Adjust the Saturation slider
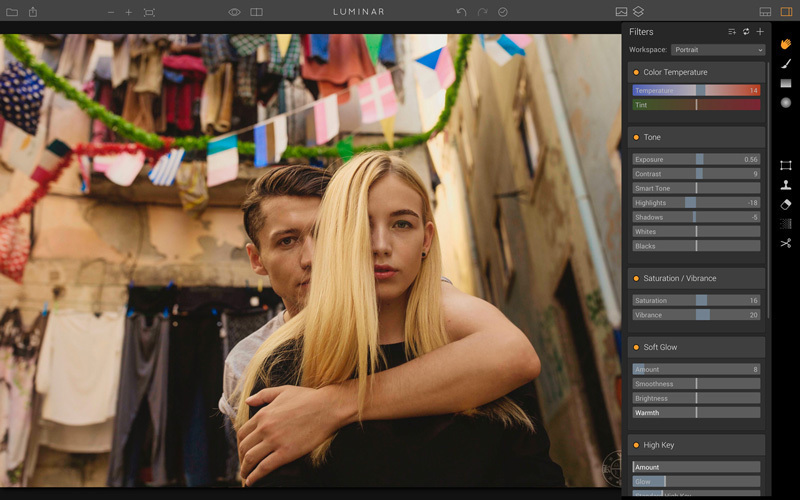This screenshot has height=500, width=800. coord(696,301)
